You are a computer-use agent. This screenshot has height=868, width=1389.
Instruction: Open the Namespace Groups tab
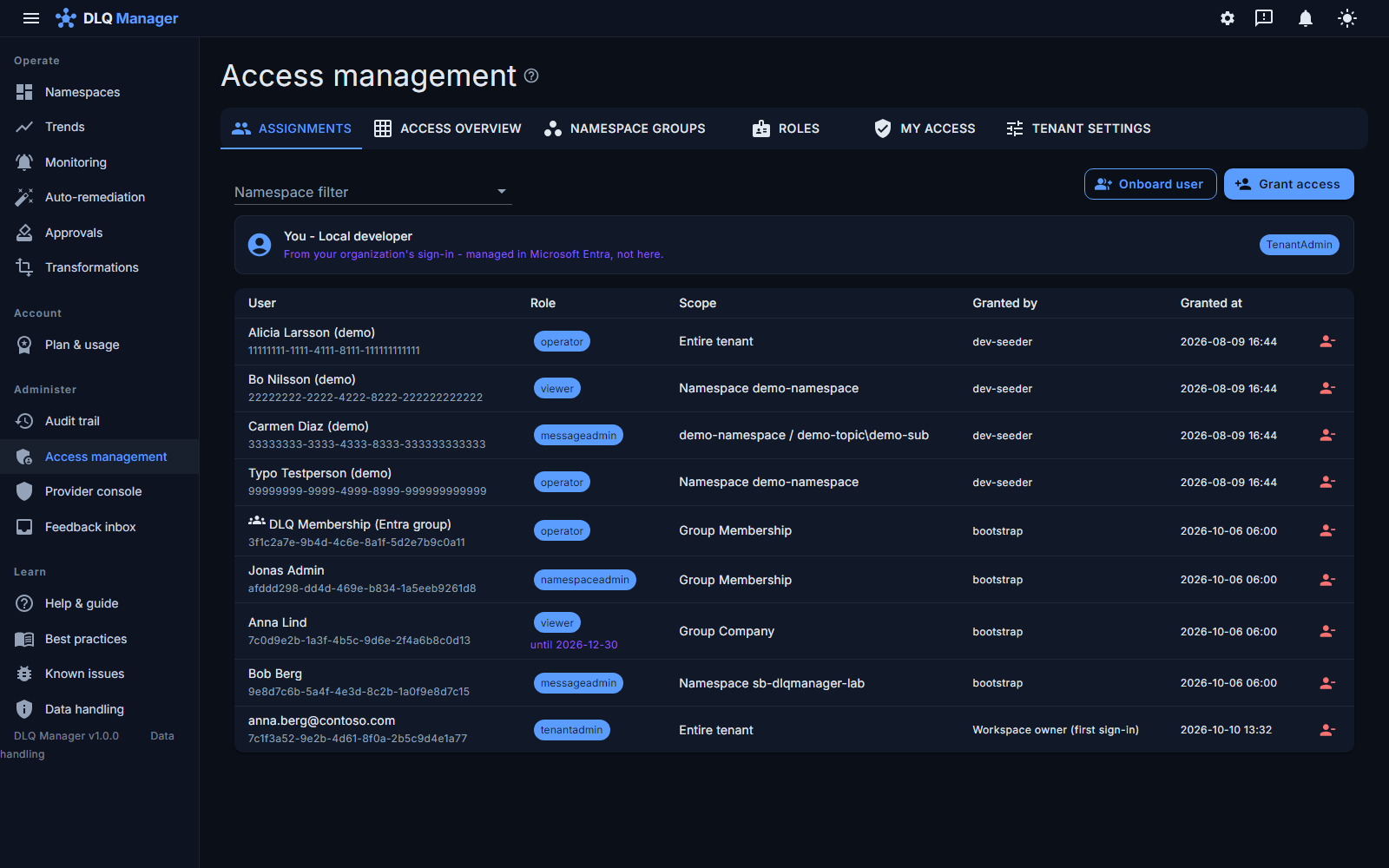click(625, 128)
